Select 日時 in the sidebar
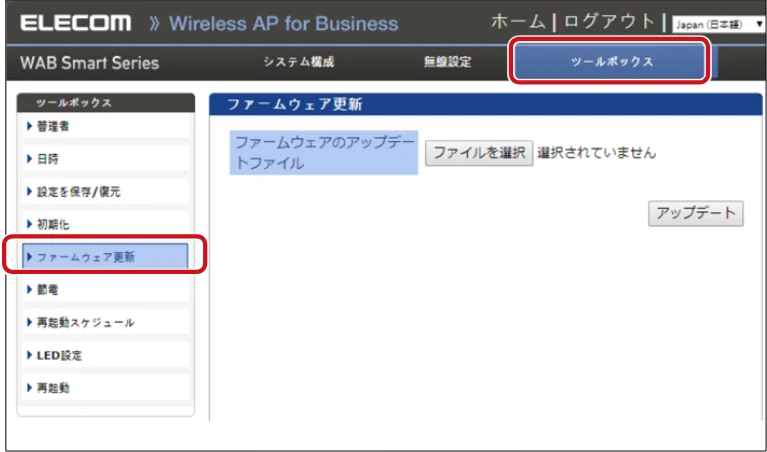The width and height of the screenshot is (767, 452). (x=105, y=159)
